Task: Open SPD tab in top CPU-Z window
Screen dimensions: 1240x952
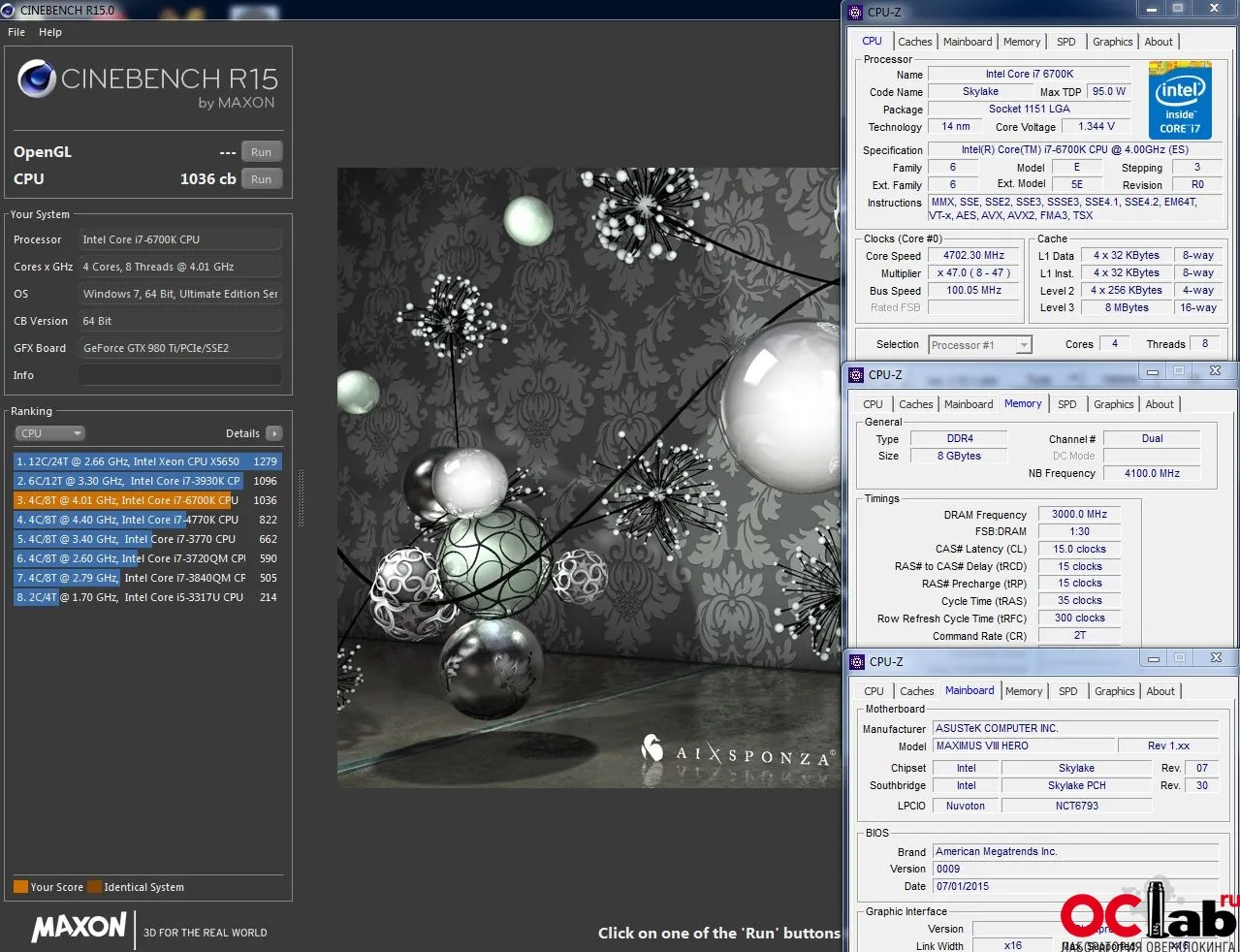Action: point(1065,42)
